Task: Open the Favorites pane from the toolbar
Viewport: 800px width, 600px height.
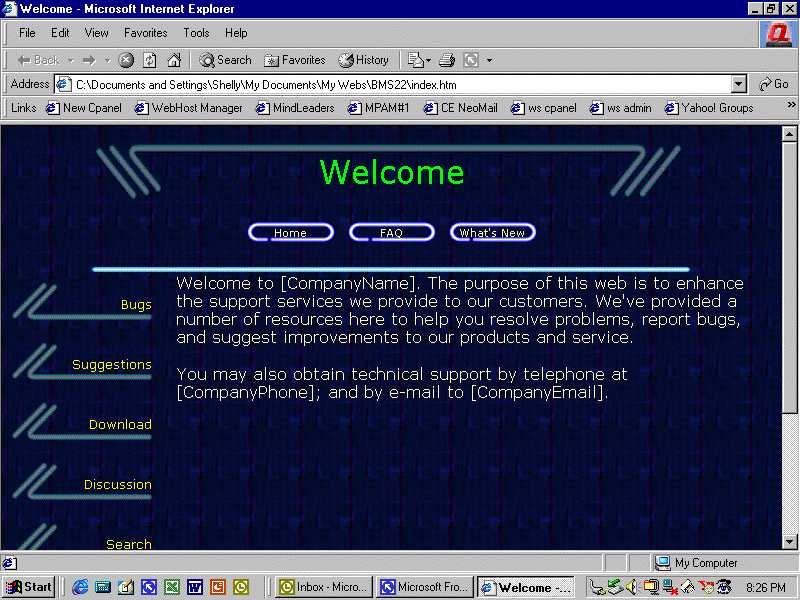Action: coord(294,60)
